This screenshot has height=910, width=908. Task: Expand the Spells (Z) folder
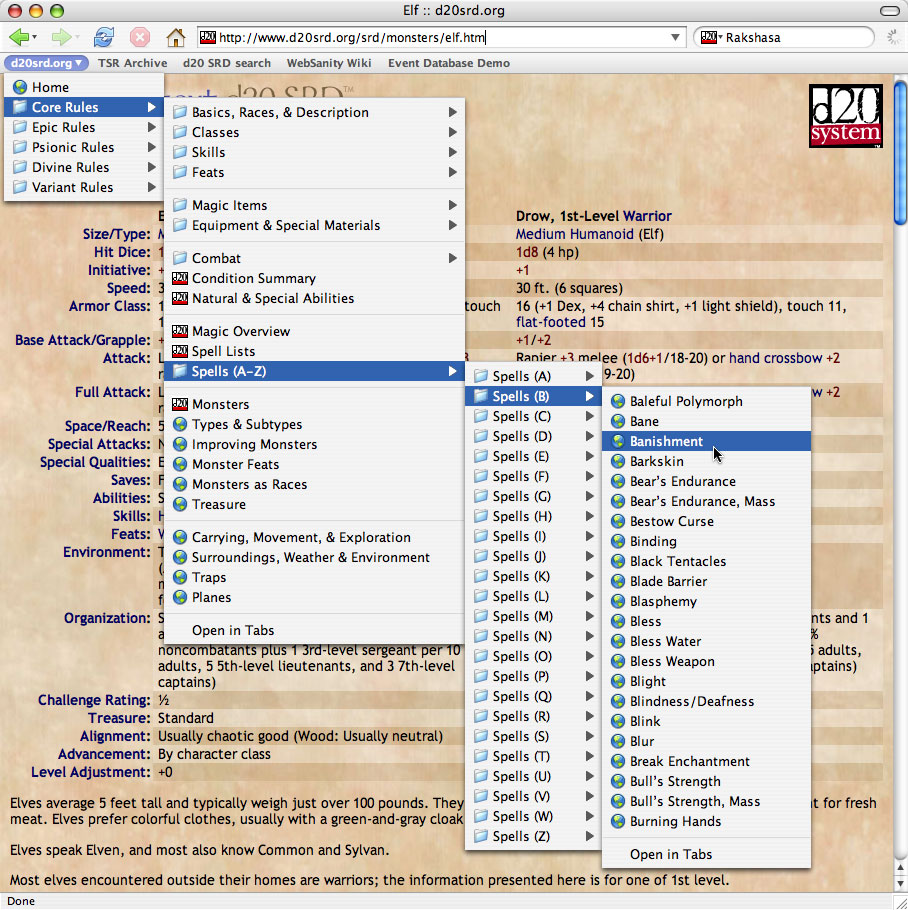coord(534,836)
